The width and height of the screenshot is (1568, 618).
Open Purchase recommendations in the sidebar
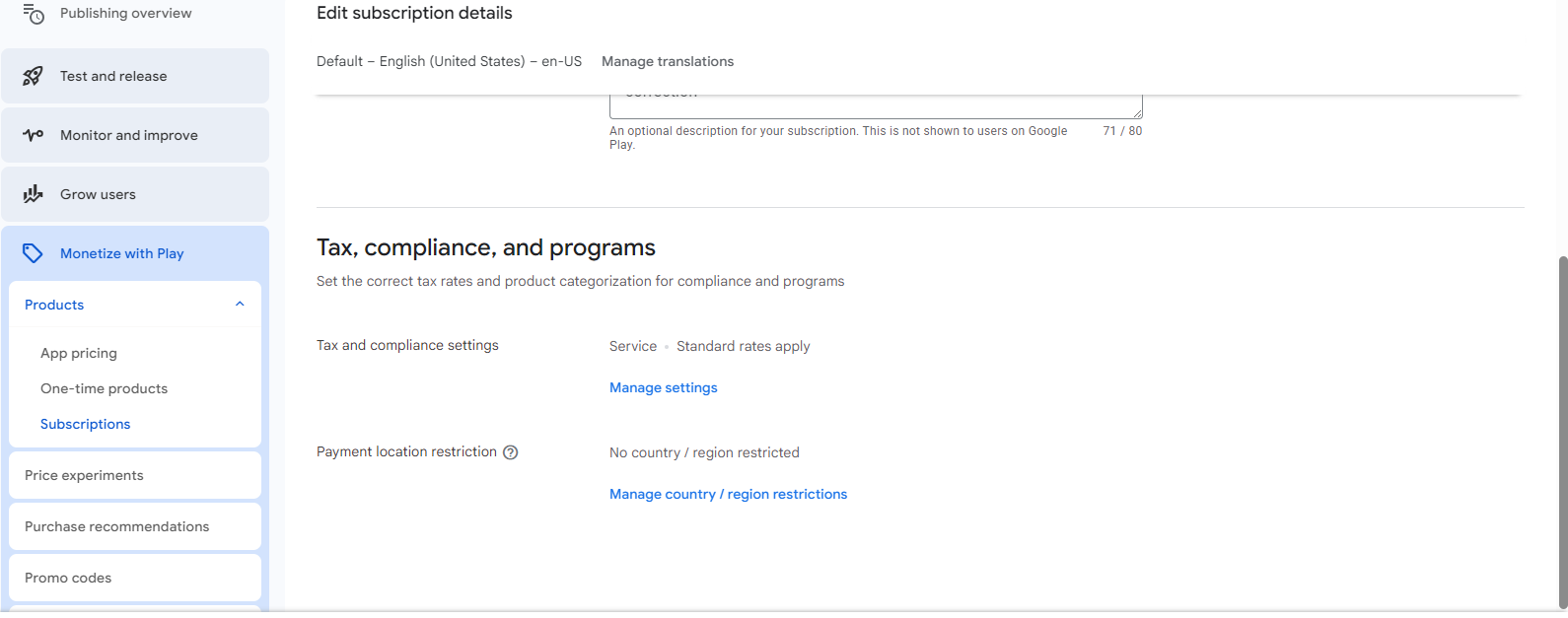116,526
